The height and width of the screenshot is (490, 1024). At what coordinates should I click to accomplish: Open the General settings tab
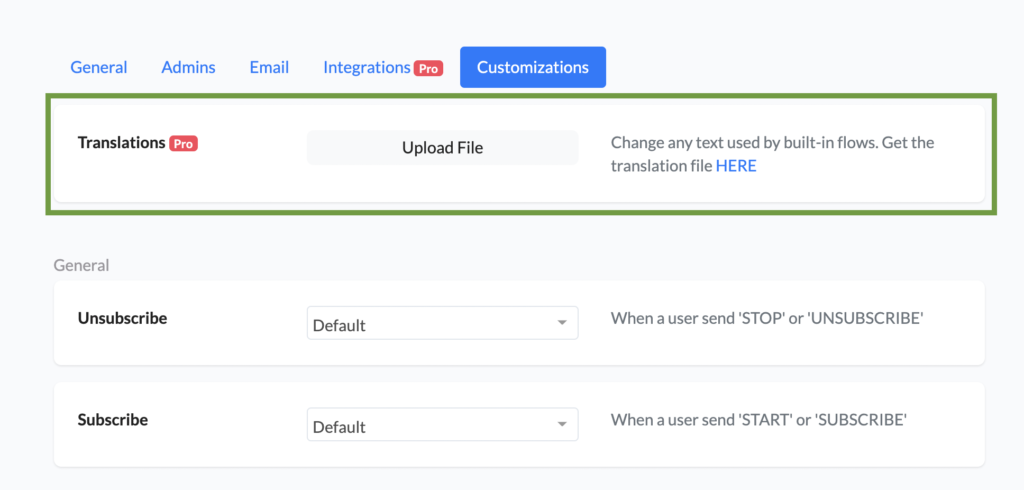pos(98,68)
